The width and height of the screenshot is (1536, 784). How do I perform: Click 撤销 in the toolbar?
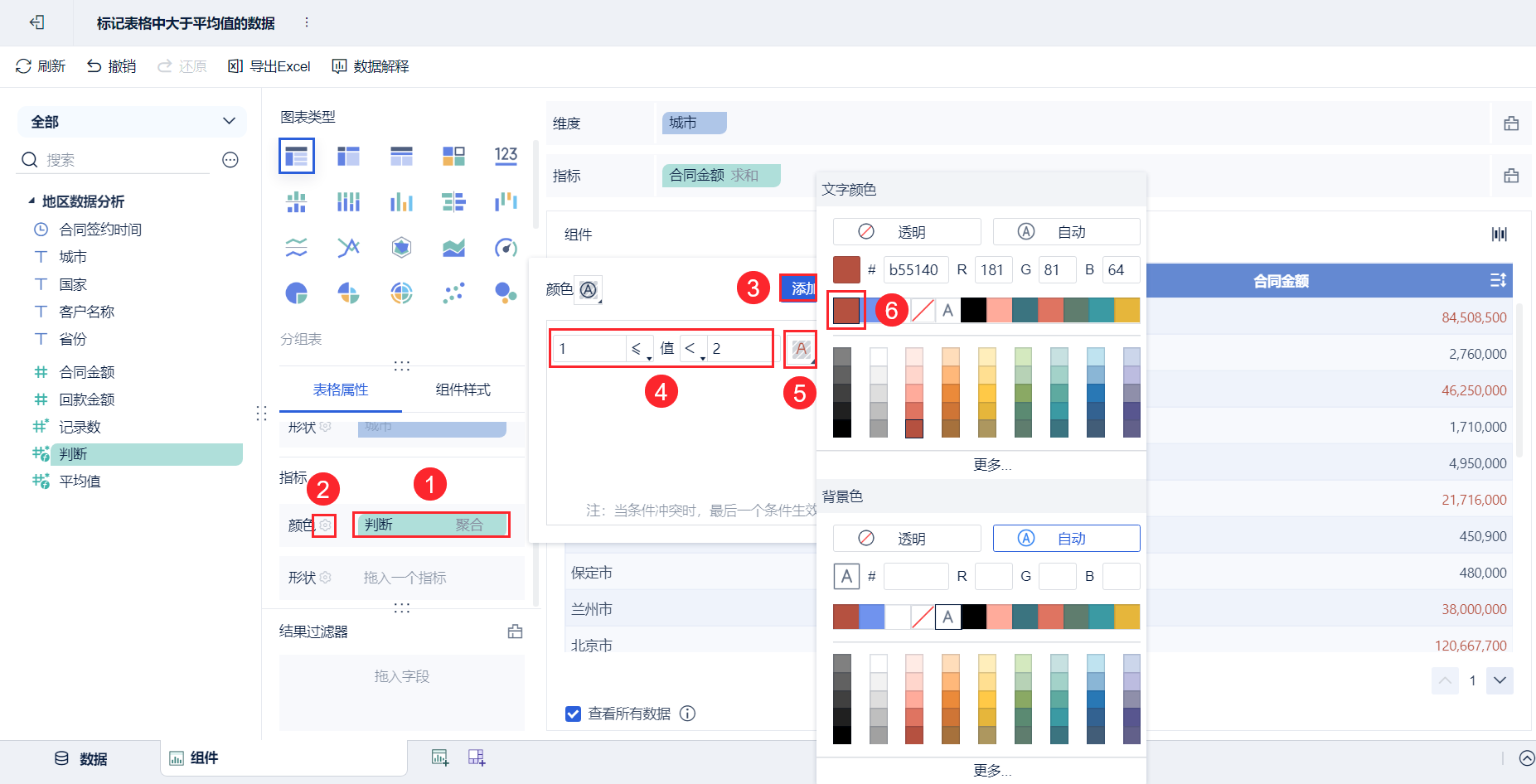111,66
